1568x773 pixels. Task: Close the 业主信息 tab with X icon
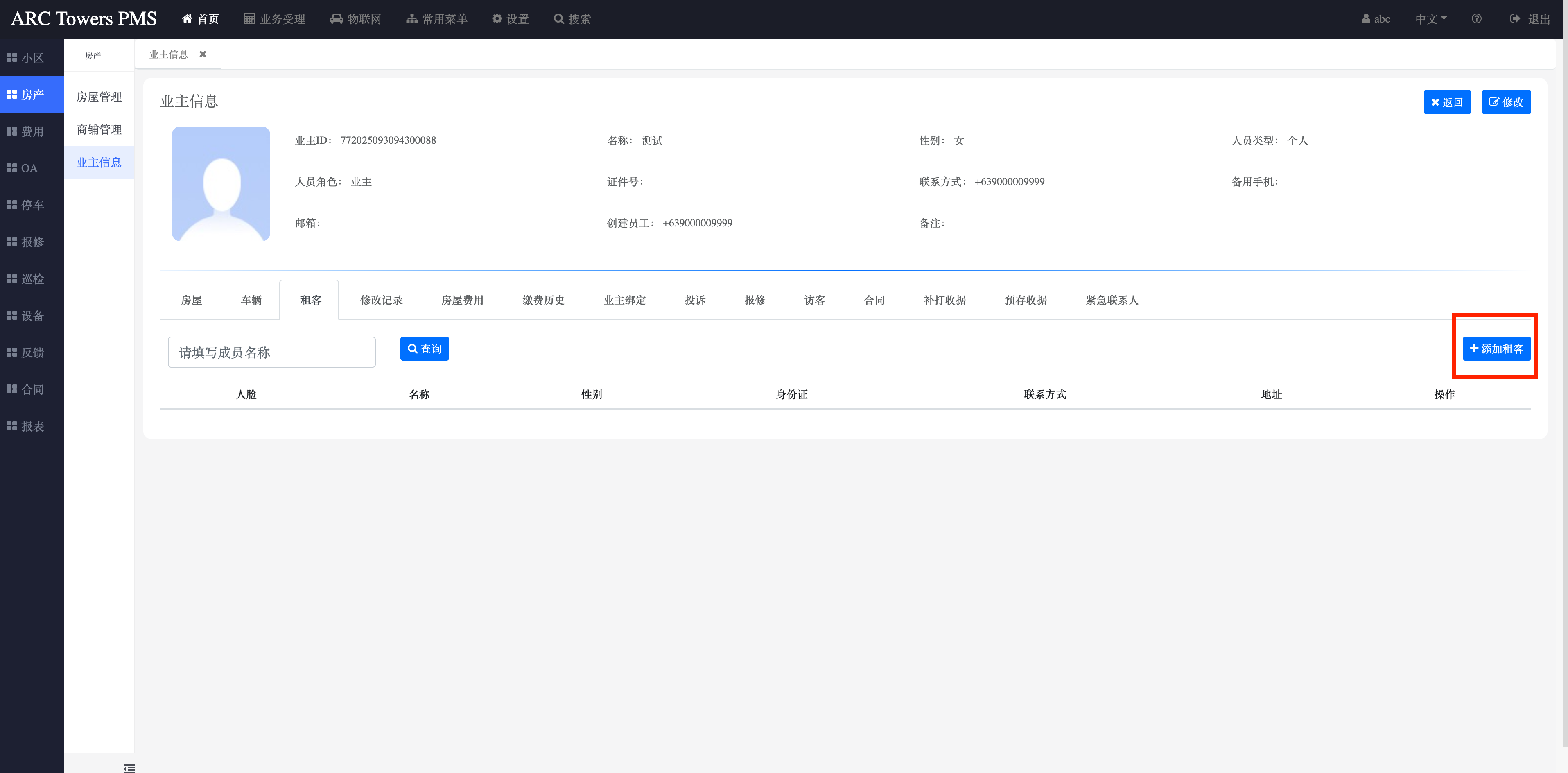(203, 54)
